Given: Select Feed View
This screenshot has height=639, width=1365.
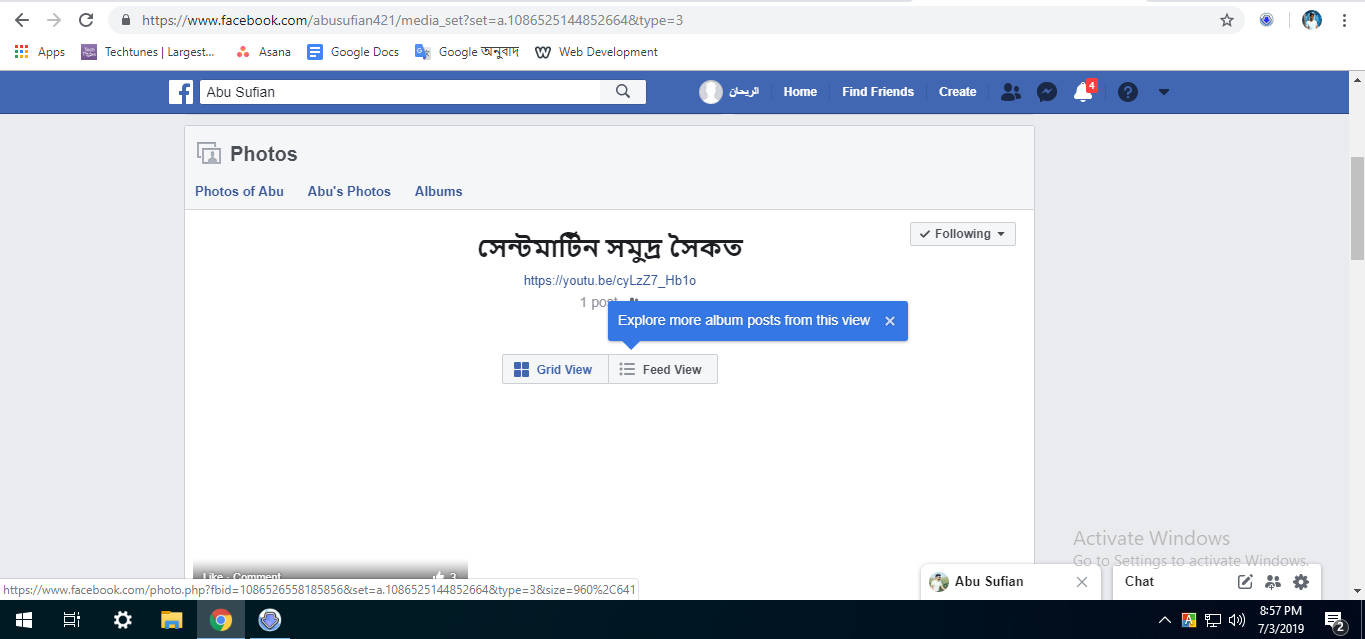Looking at the screenshot, I should [662, 369].
